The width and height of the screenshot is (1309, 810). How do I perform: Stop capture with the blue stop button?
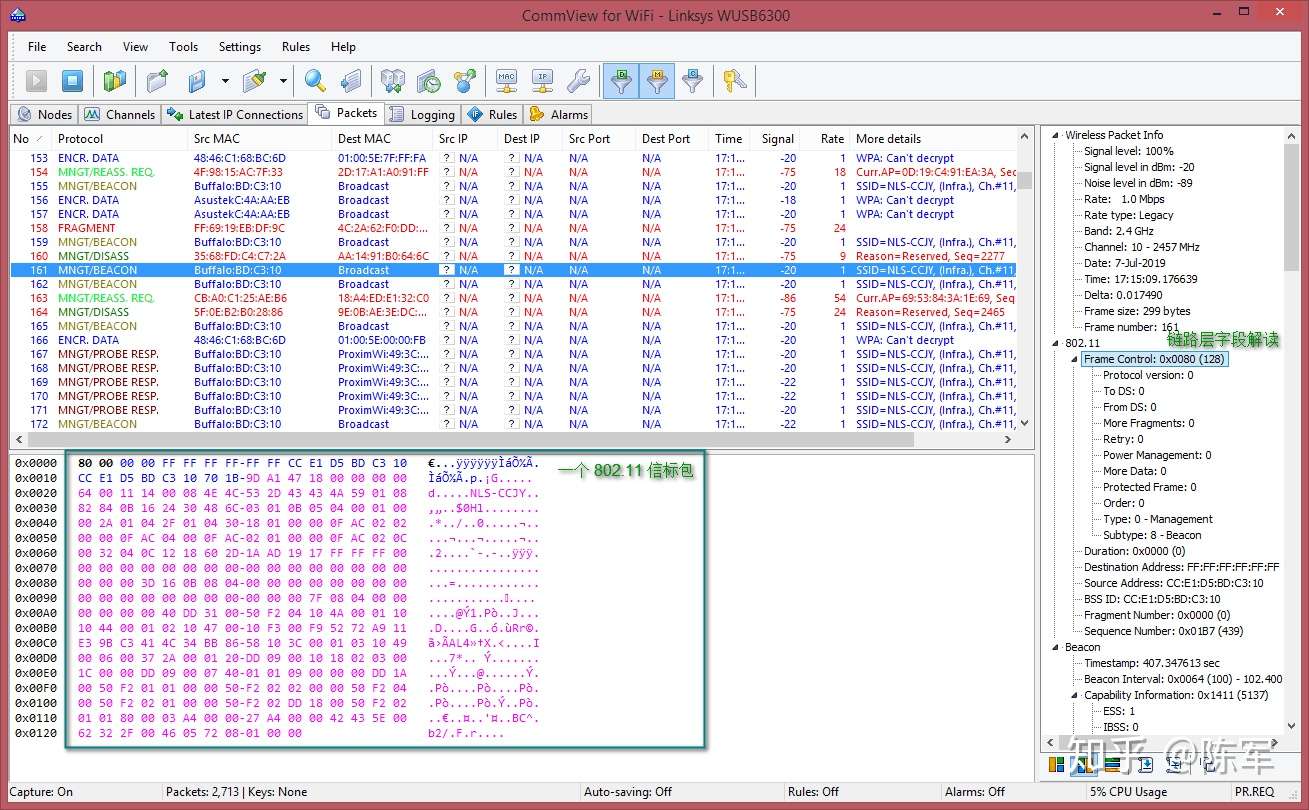pos(72,81)
